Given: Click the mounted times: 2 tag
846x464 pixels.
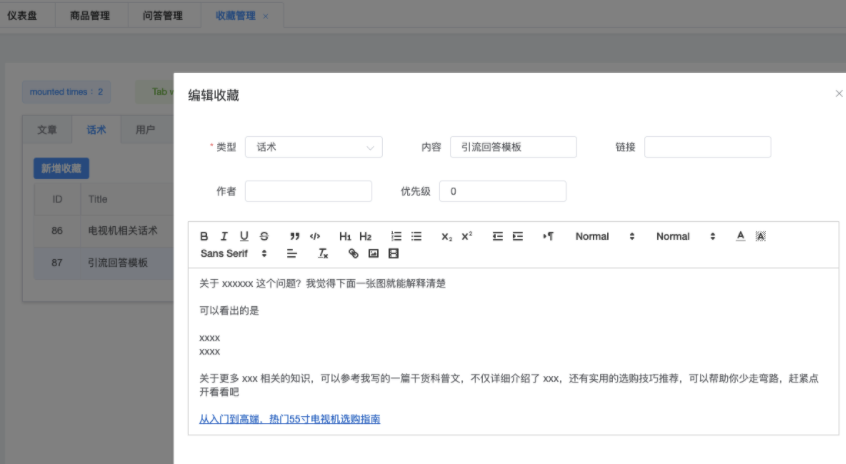Looking at the screenshot, I should point(66,92).
